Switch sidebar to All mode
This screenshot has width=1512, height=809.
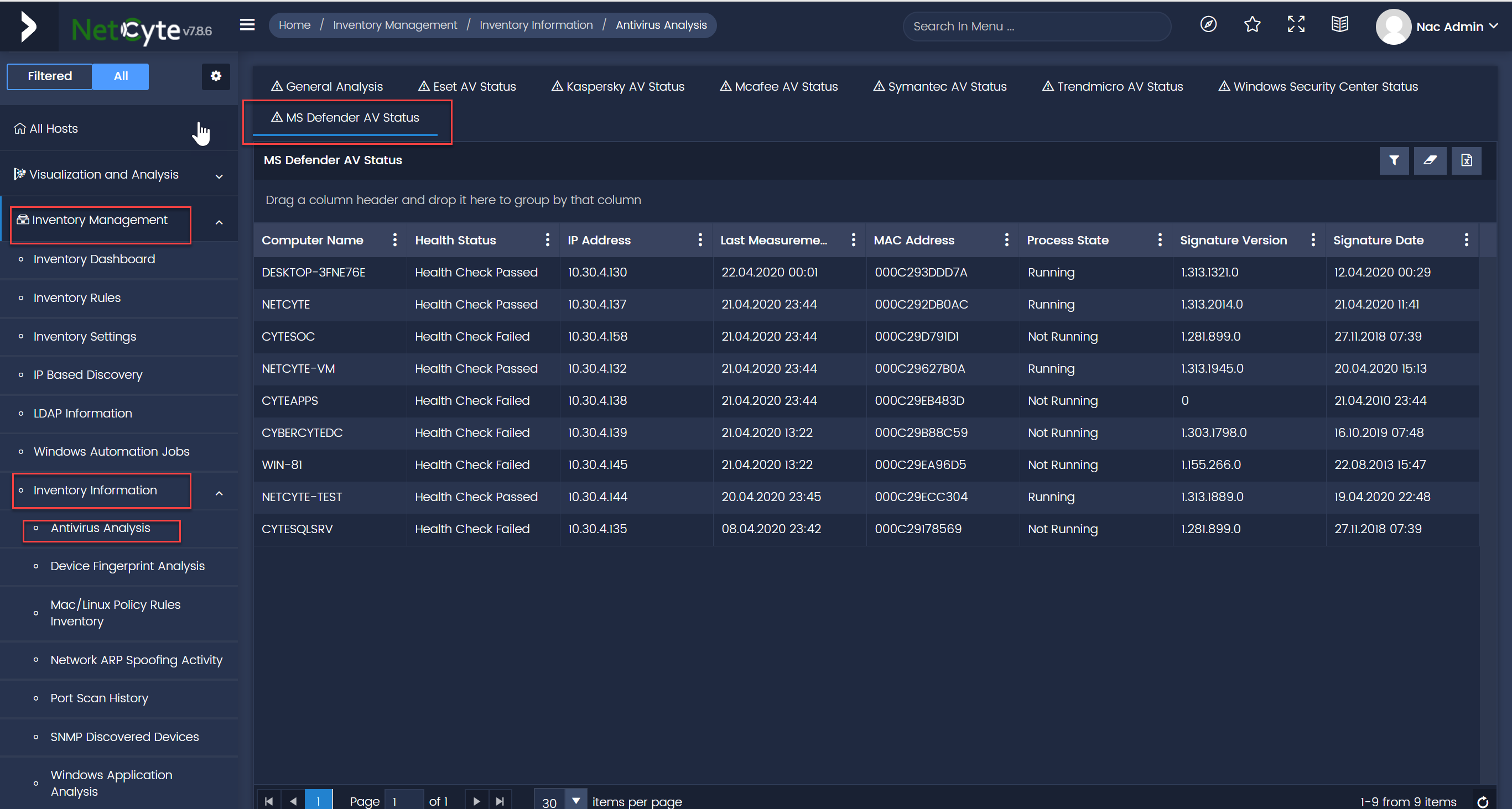121,76
